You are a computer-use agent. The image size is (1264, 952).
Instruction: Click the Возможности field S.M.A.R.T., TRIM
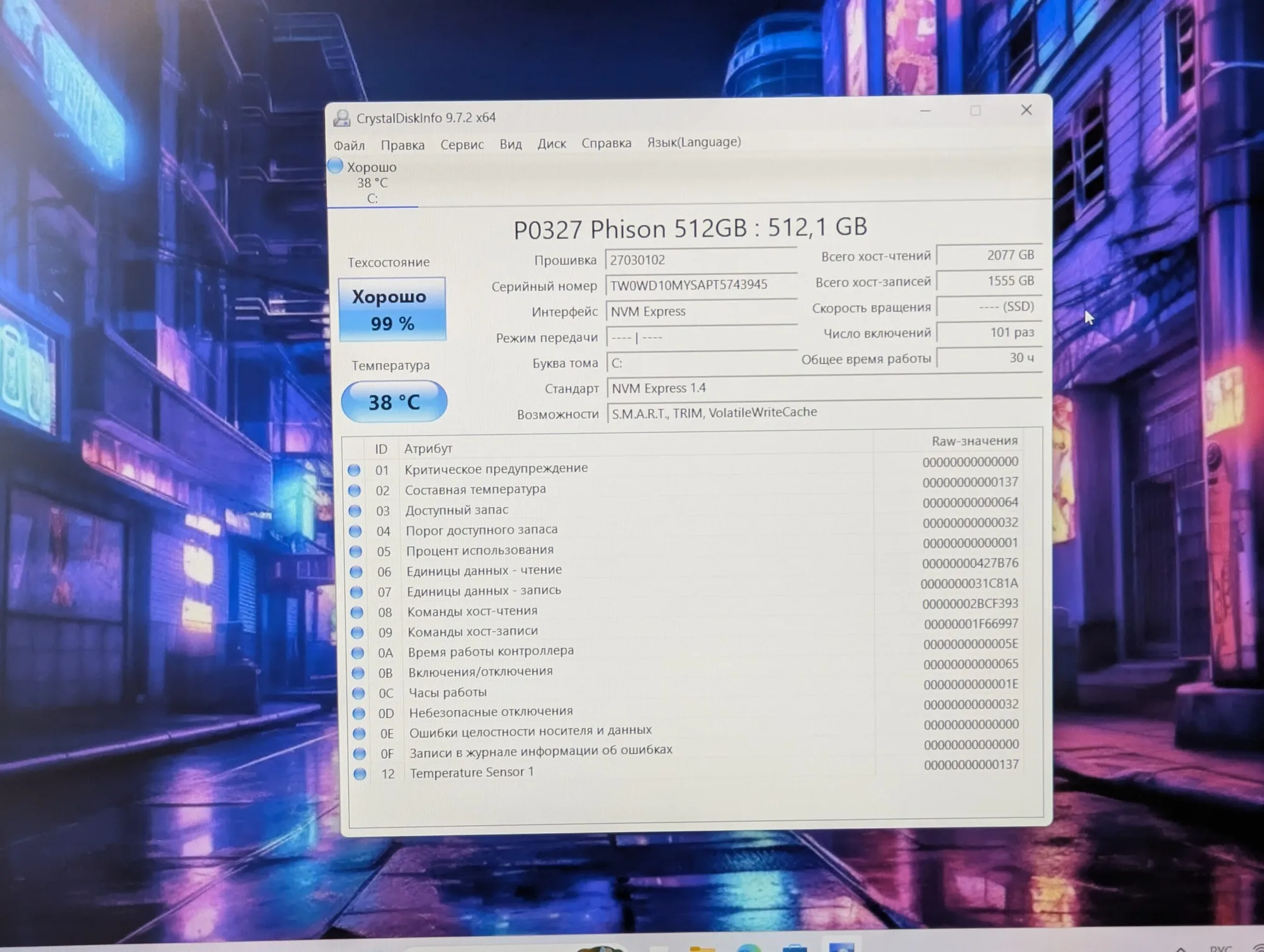coord(824,413)
